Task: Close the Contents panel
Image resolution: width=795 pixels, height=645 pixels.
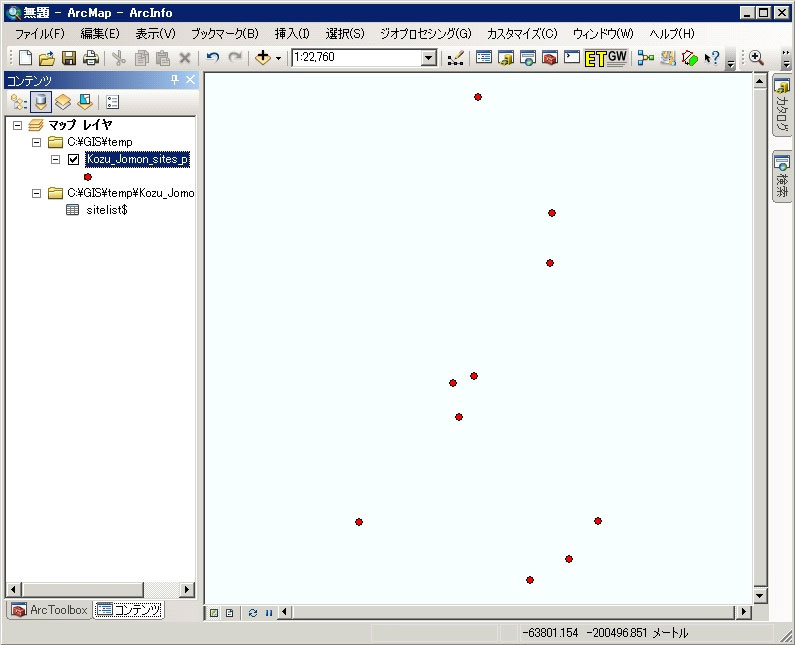Action: point(190,80)
